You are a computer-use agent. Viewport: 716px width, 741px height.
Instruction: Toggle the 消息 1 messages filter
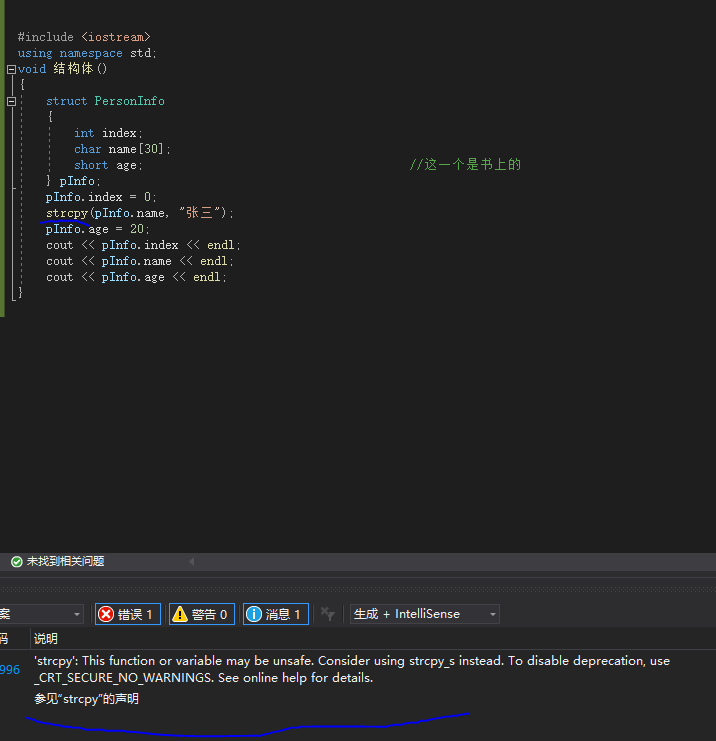tap(276, 614)
